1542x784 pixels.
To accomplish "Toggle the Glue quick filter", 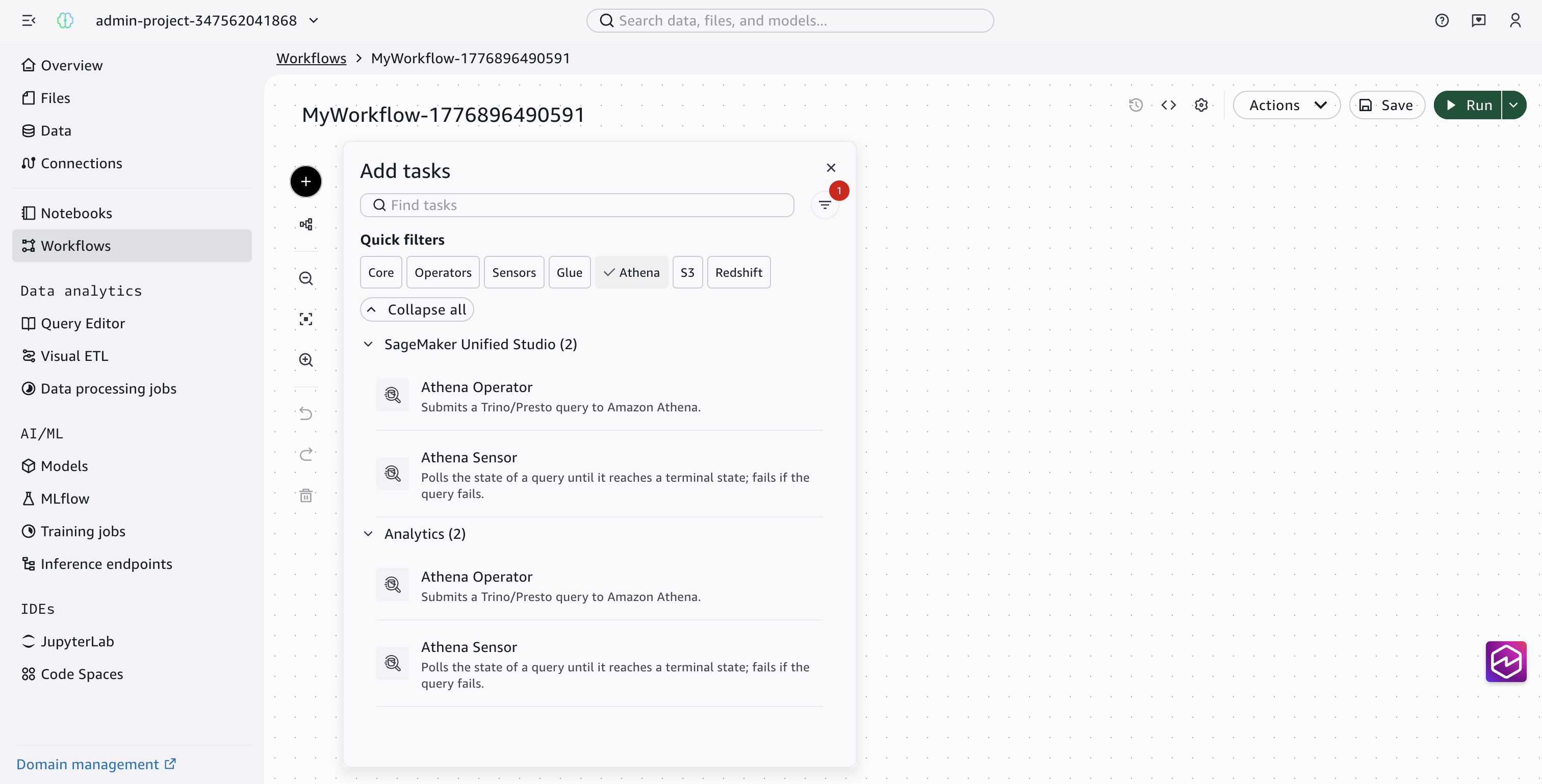I will 569,272.
